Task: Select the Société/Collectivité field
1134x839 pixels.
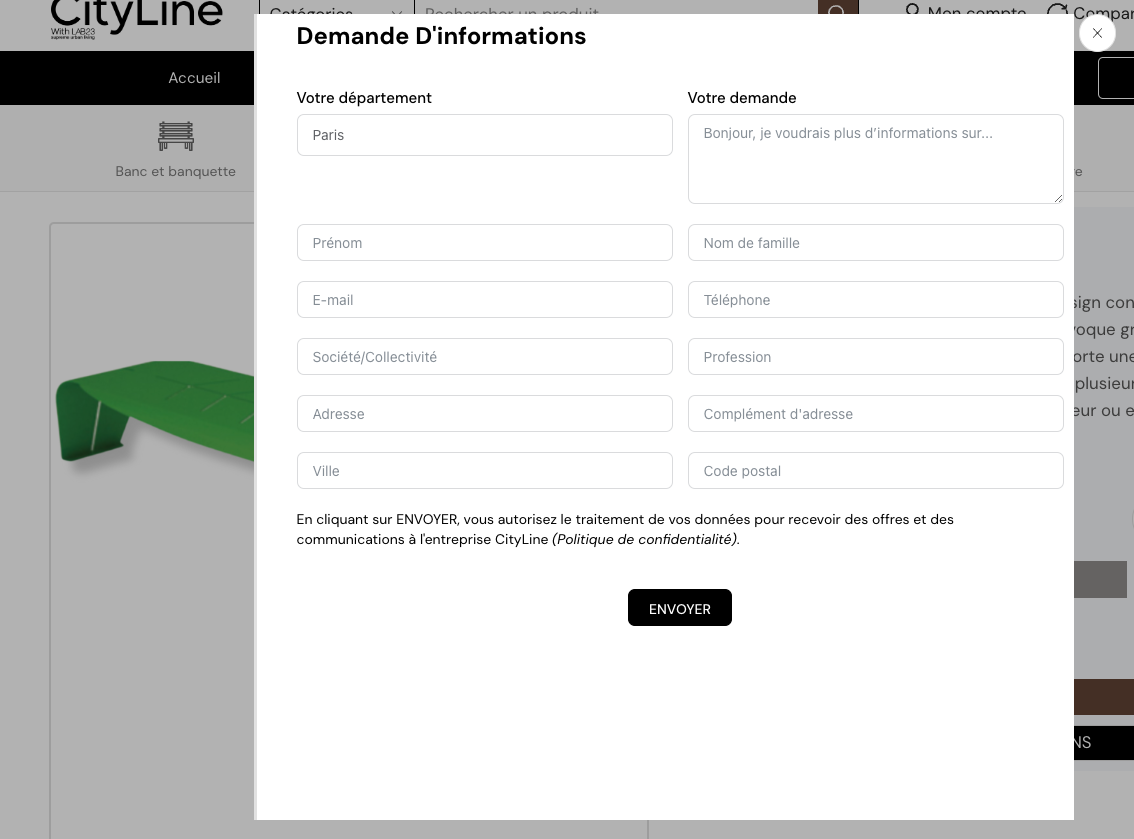Action: [484, 357]
